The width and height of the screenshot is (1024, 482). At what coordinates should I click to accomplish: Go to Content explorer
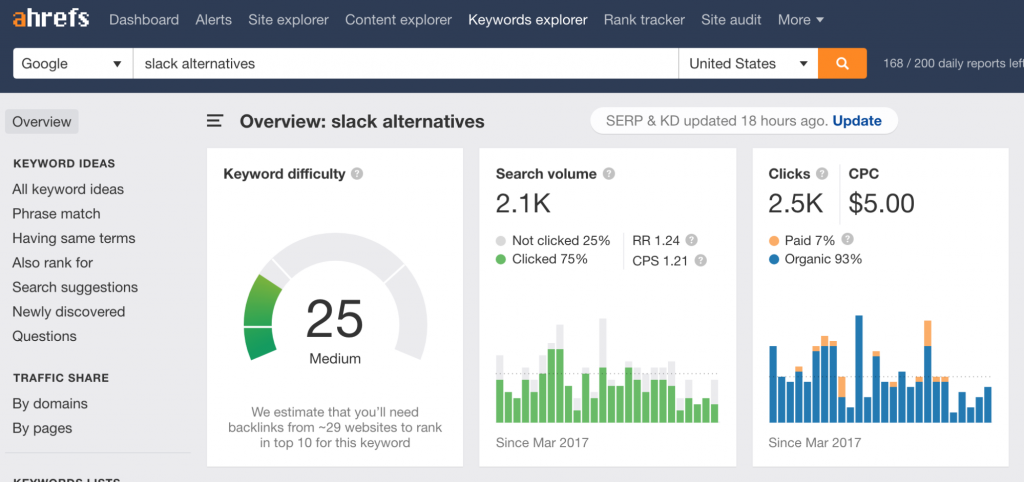point(398,20)
